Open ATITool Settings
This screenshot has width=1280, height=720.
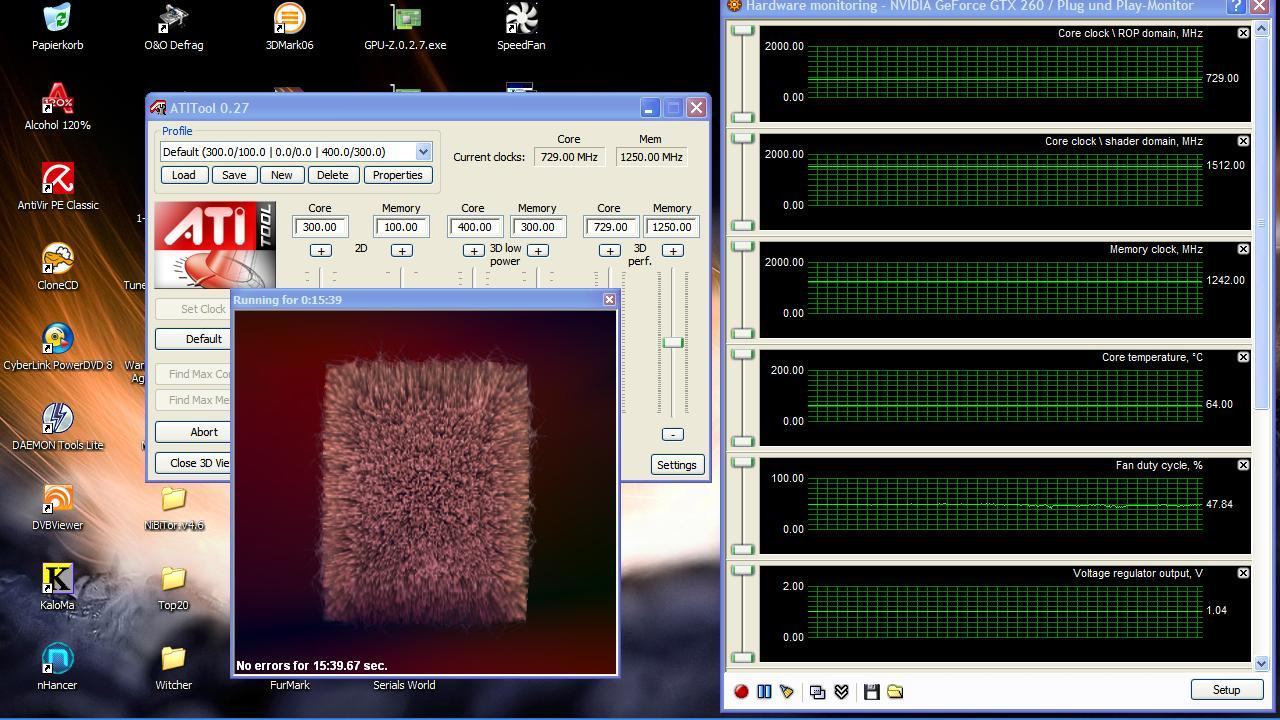(x=676, y=465)
